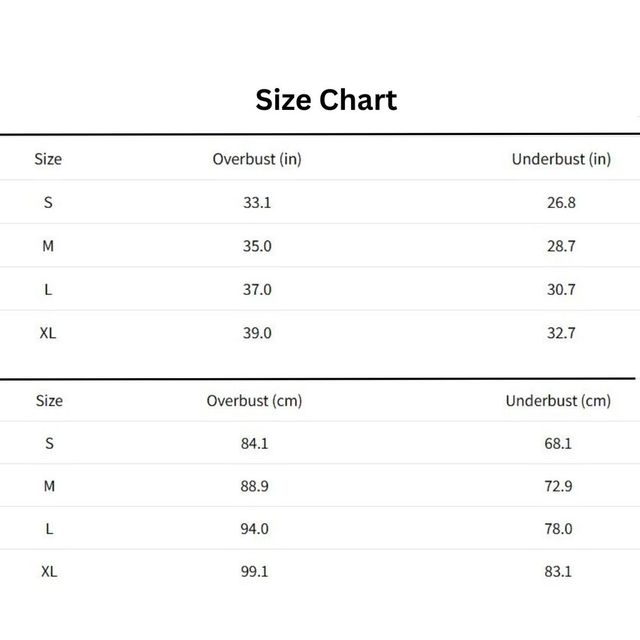Click the 30.7 underbust value
The image size is (640, 640).
click(561, 289)
